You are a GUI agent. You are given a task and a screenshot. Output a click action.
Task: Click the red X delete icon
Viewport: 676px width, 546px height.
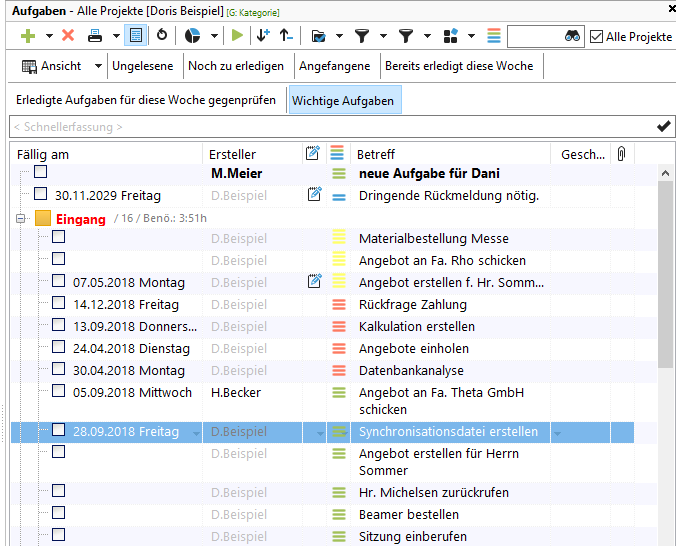pos(68,36)
